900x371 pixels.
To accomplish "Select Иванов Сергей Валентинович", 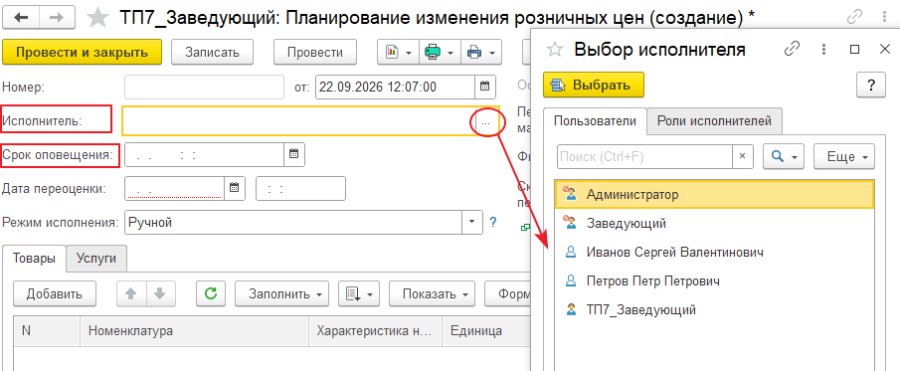I will (715, 252).
